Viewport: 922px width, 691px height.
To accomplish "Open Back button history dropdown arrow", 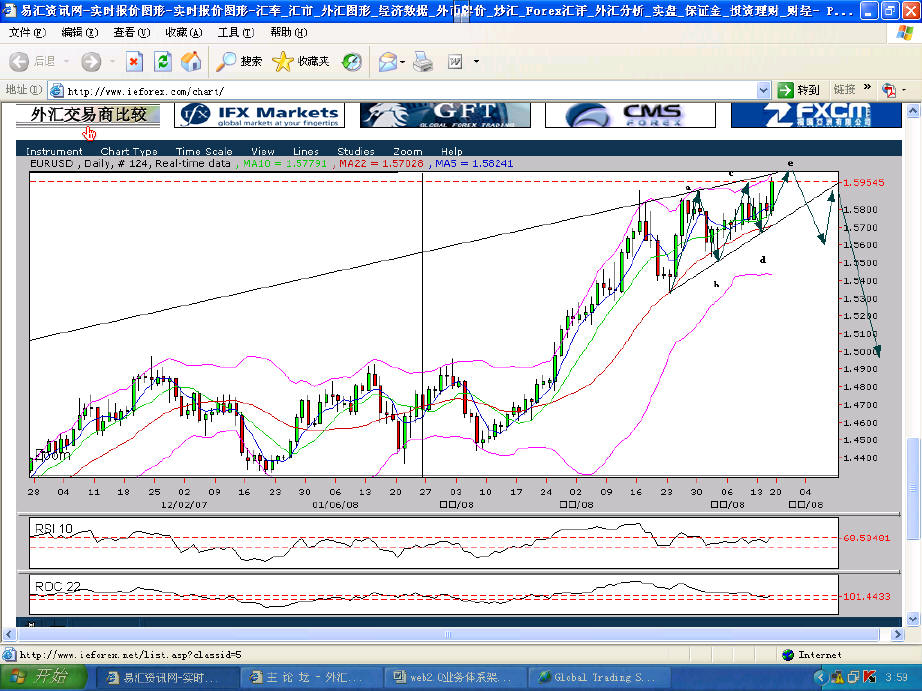I will click(x=66, y=61).
